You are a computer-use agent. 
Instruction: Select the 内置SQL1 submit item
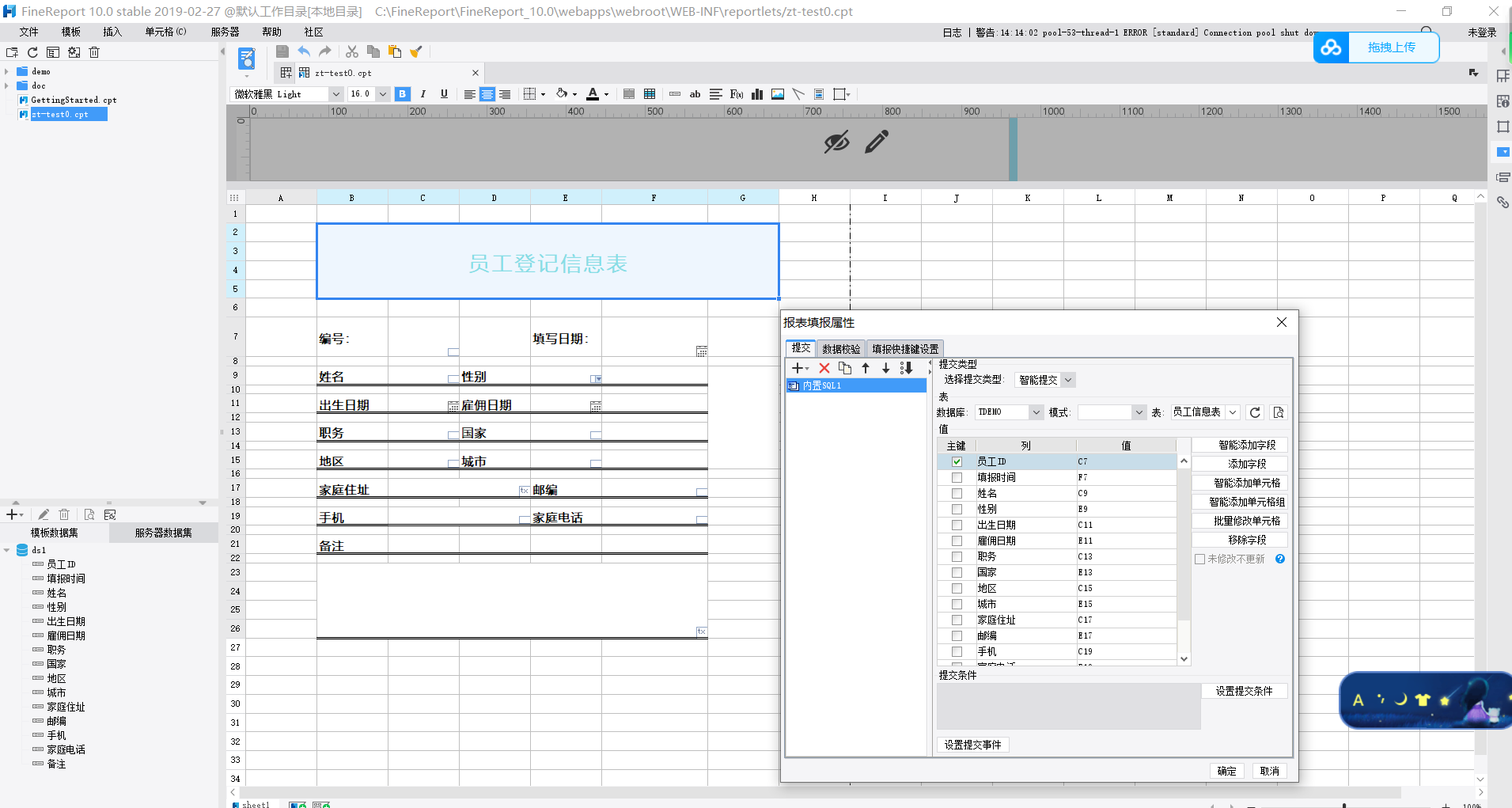(856, 385)
